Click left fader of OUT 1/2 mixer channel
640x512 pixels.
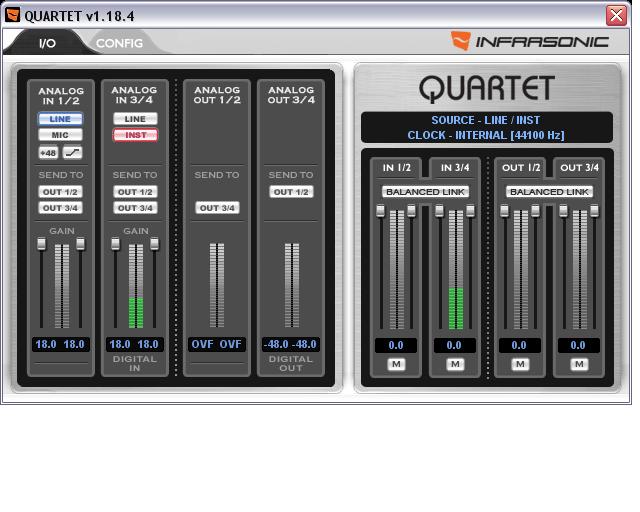click(x=504, y=211)
